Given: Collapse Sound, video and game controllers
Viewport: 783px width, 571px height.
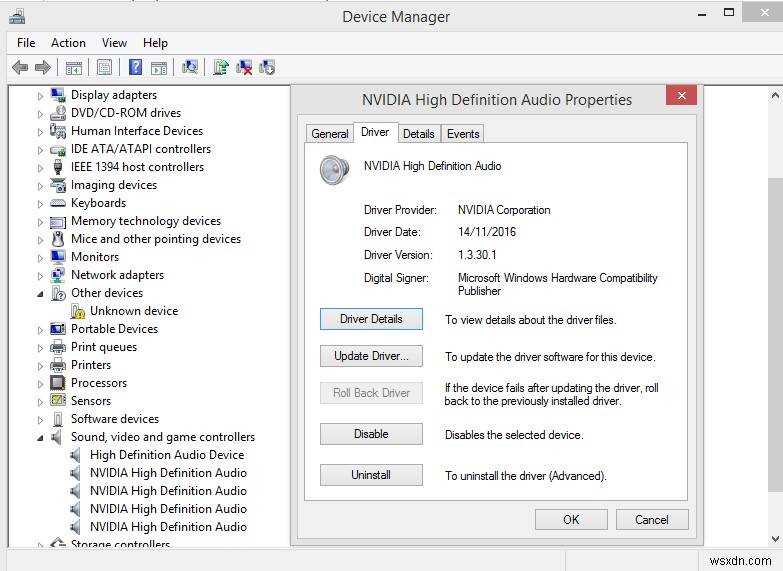Looking at the screenshot, I should pyautogui.click(x=41, y=438).
